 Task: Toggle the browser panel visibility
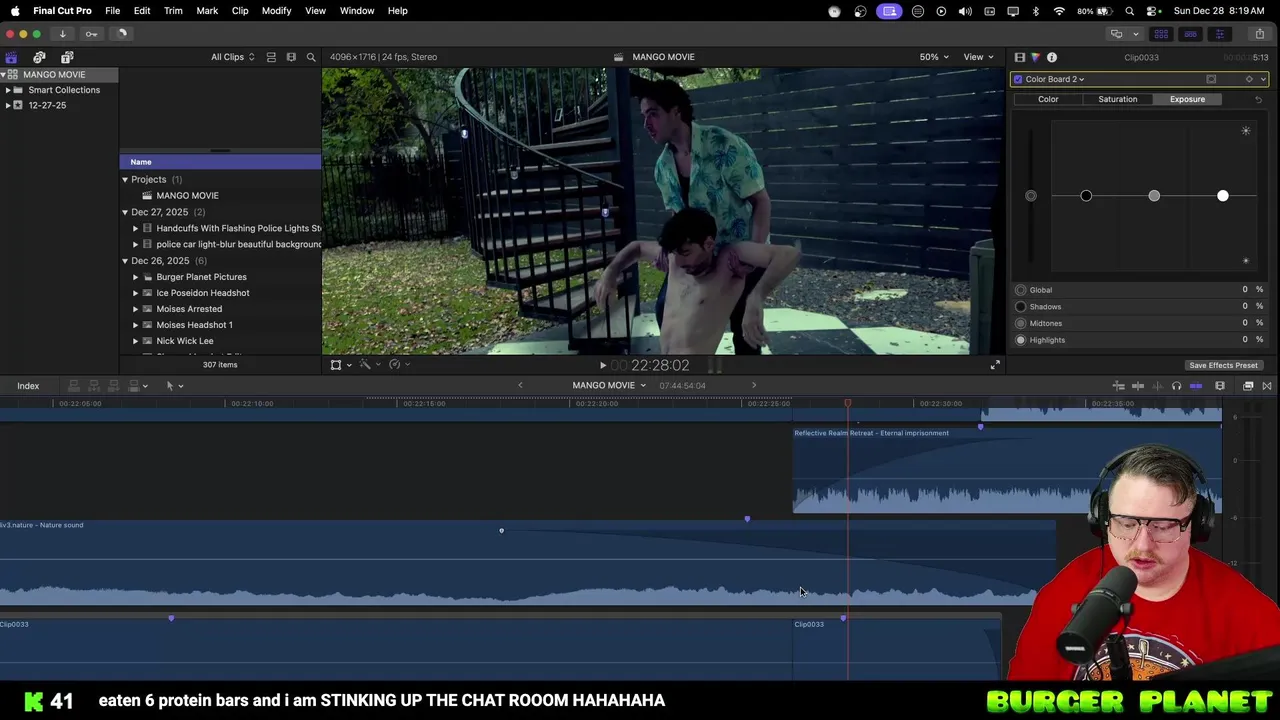pyautogui.click(x=1161, y=34)
